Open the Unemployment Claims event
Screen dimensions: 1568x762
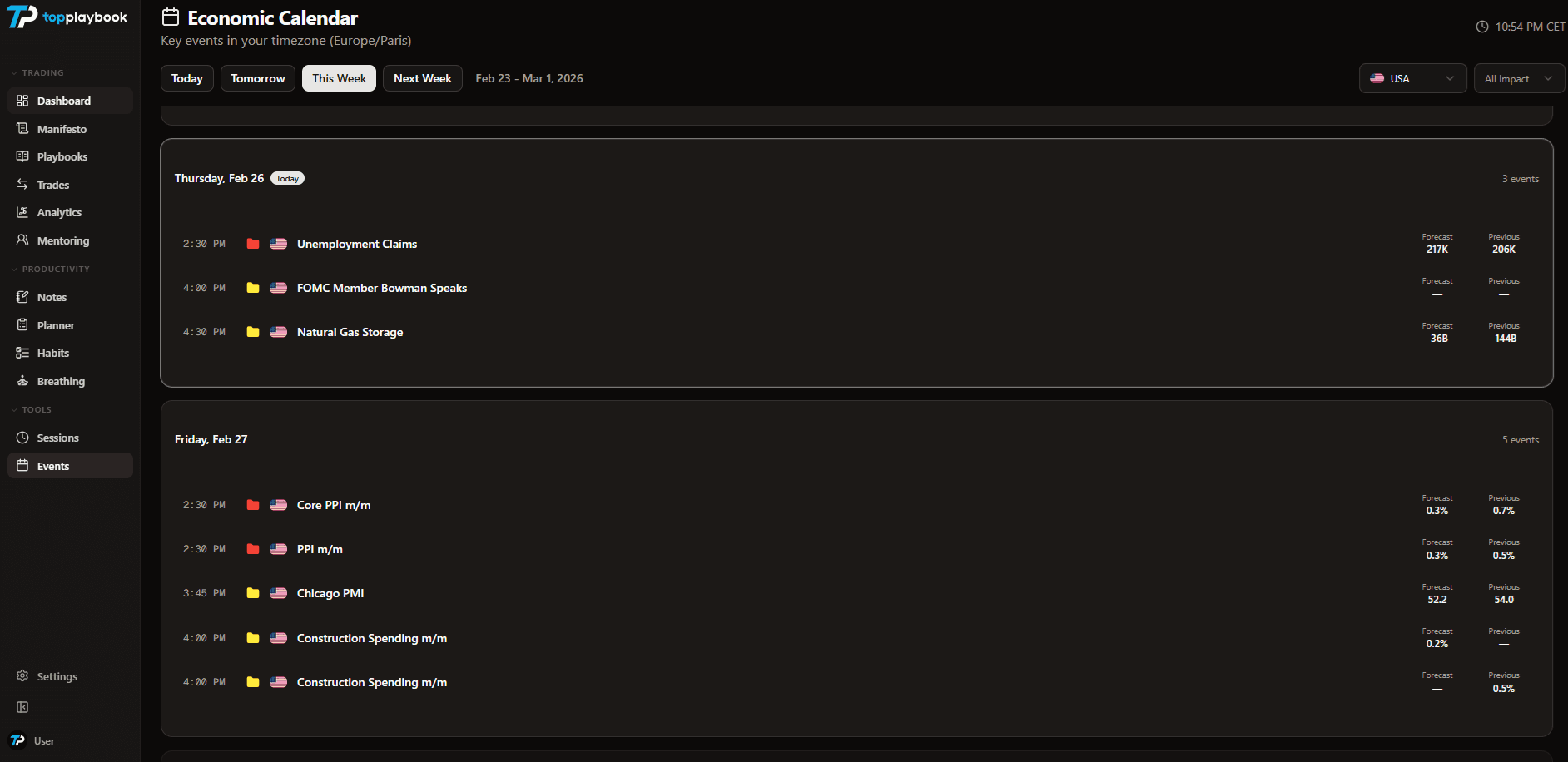tap(357, 244)
